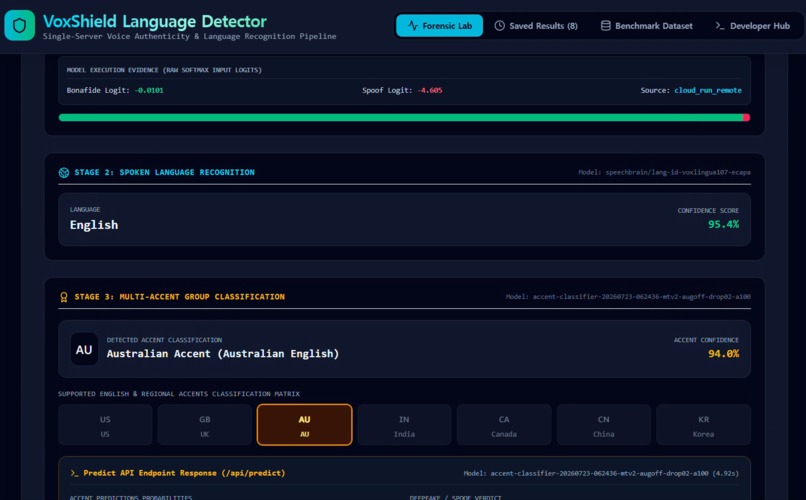The image size is (806, 500).
Task: Open the Forensic Lab tab
Action: [439, 26]
